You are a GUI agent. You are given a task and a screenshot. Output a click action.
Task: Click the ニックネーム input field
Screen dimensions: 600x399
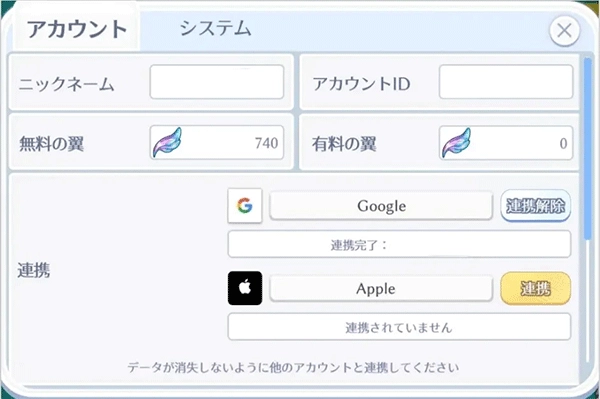pos(217,82)
